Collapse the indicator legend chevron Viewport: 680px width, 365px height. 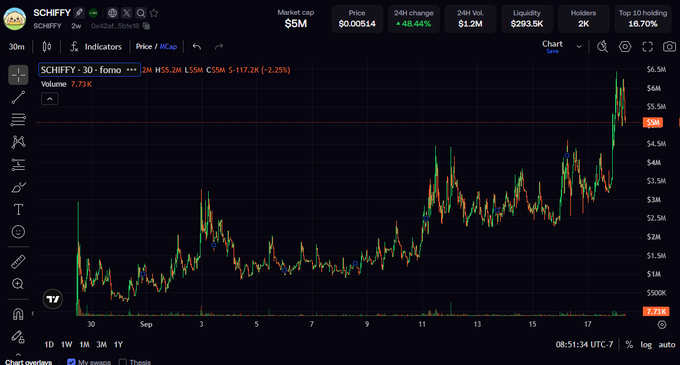(x=50, y=99)
